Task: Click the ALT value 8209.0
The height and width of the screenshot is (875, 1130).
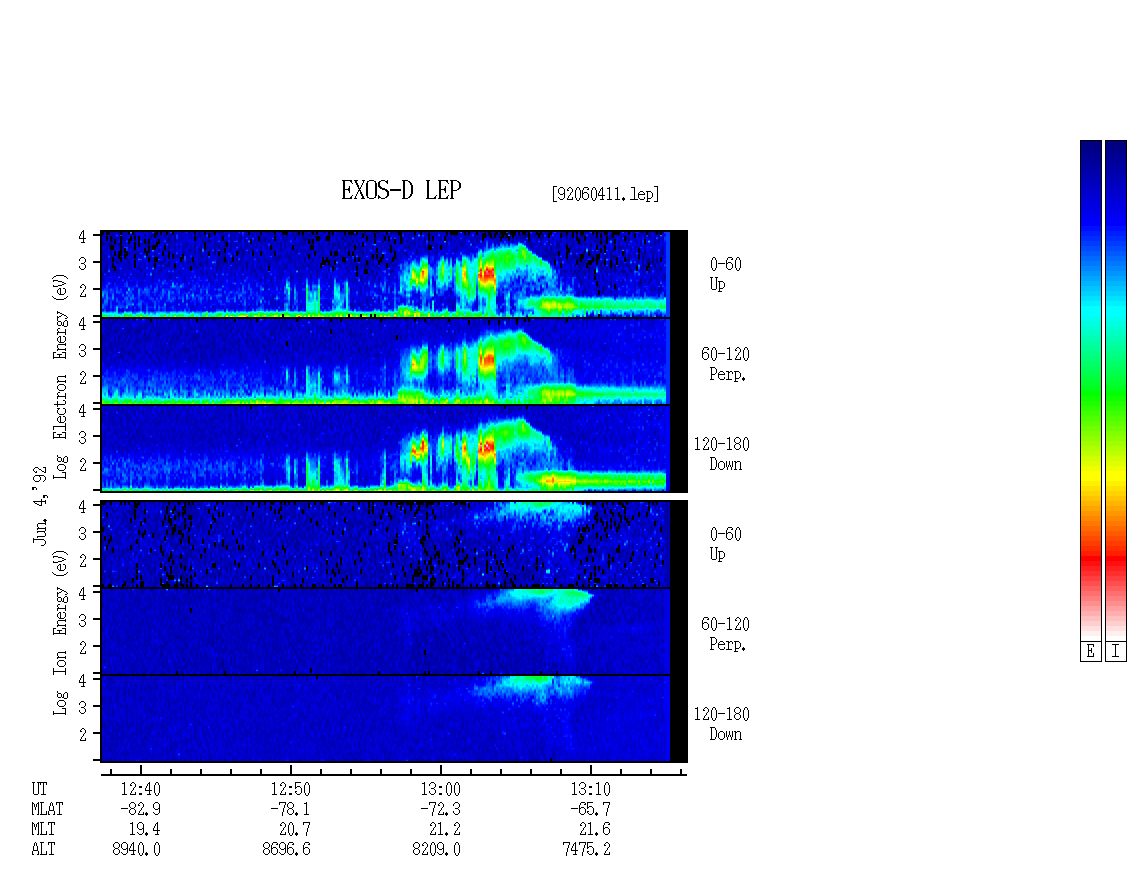Action: tap(436, 850)
